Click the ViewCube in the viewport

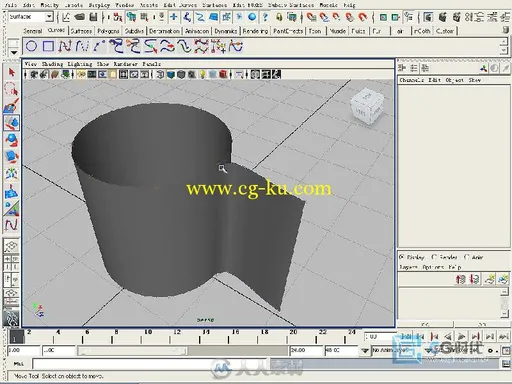[x=367, y=106]
